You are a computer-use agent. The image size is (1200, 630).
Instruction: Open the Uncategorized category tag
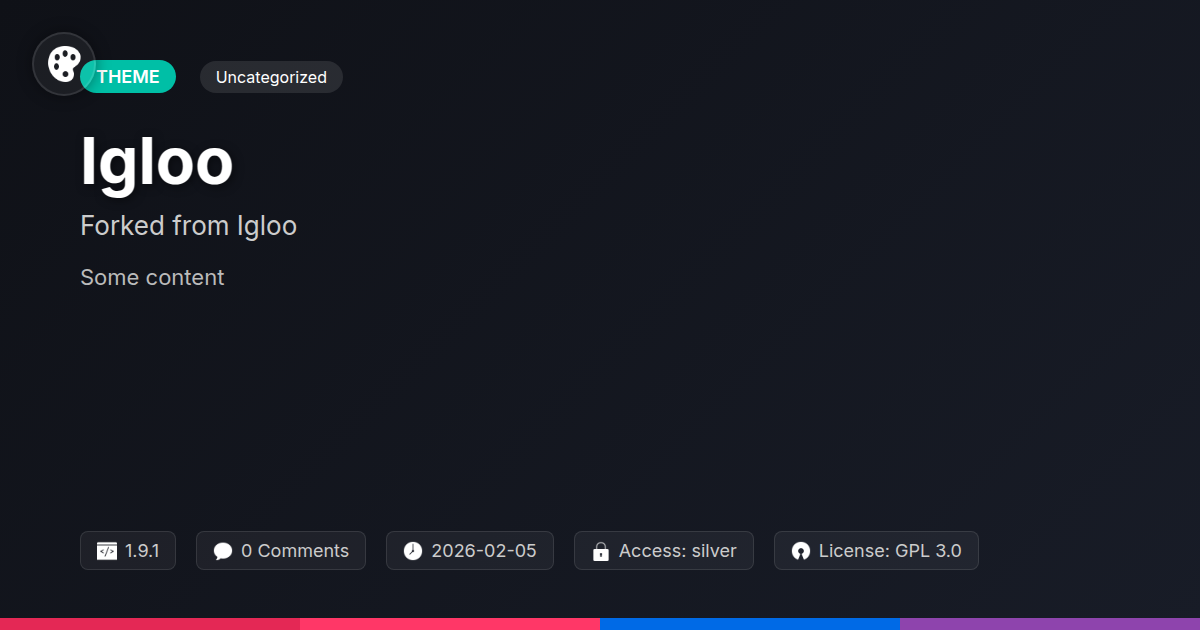(271, 77)
